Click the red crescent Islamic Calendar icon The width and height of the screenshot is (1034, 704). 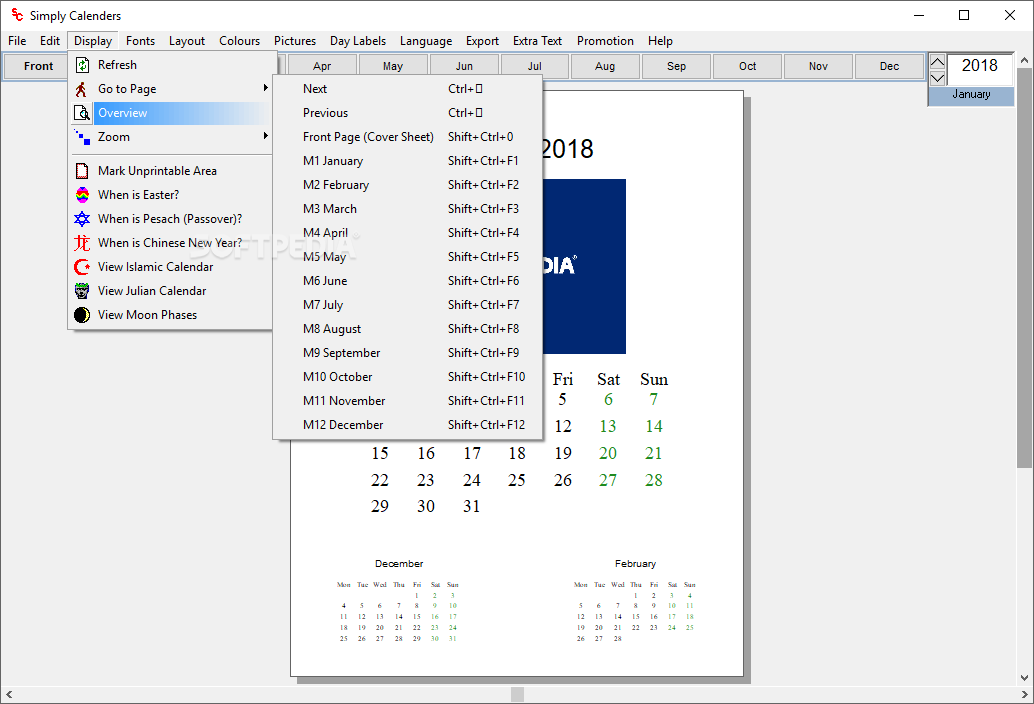tap(82, 267)
